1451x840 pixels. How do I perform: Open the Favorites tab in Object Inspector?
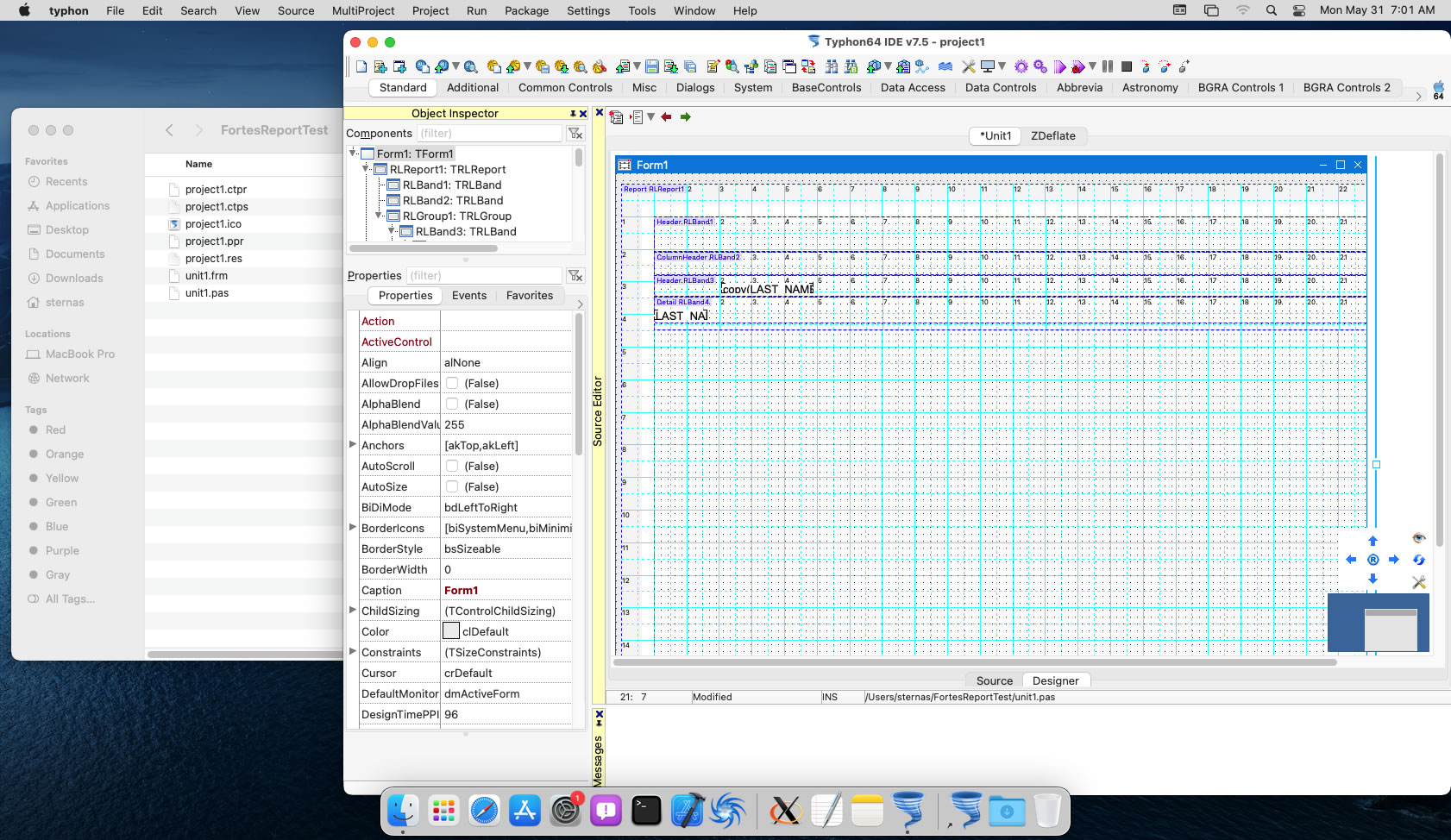(x=530, y=296)
